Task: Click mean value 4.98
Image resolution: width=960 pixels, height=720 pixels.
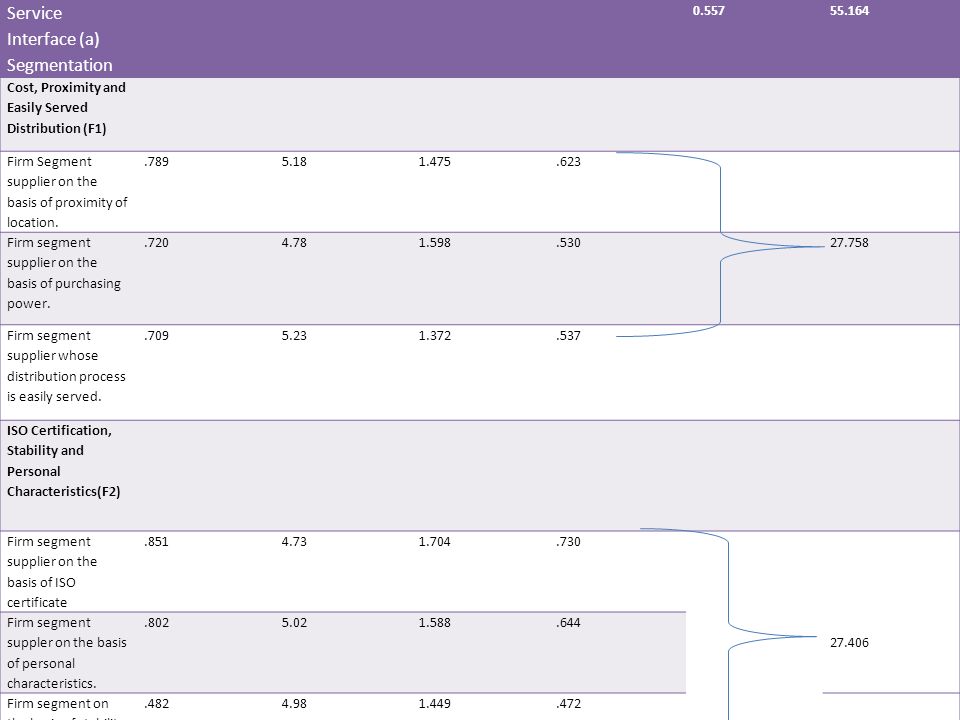Action: tap(294, 703)
